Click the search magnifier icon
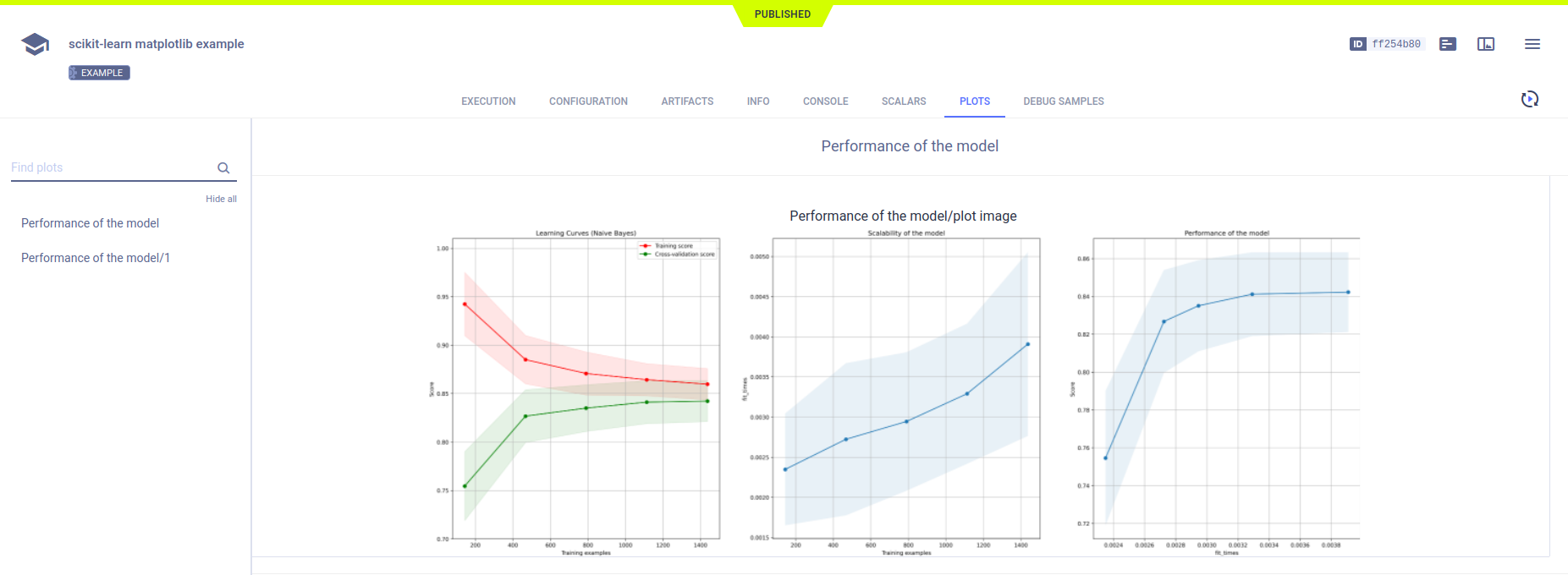 pos(223,168)
